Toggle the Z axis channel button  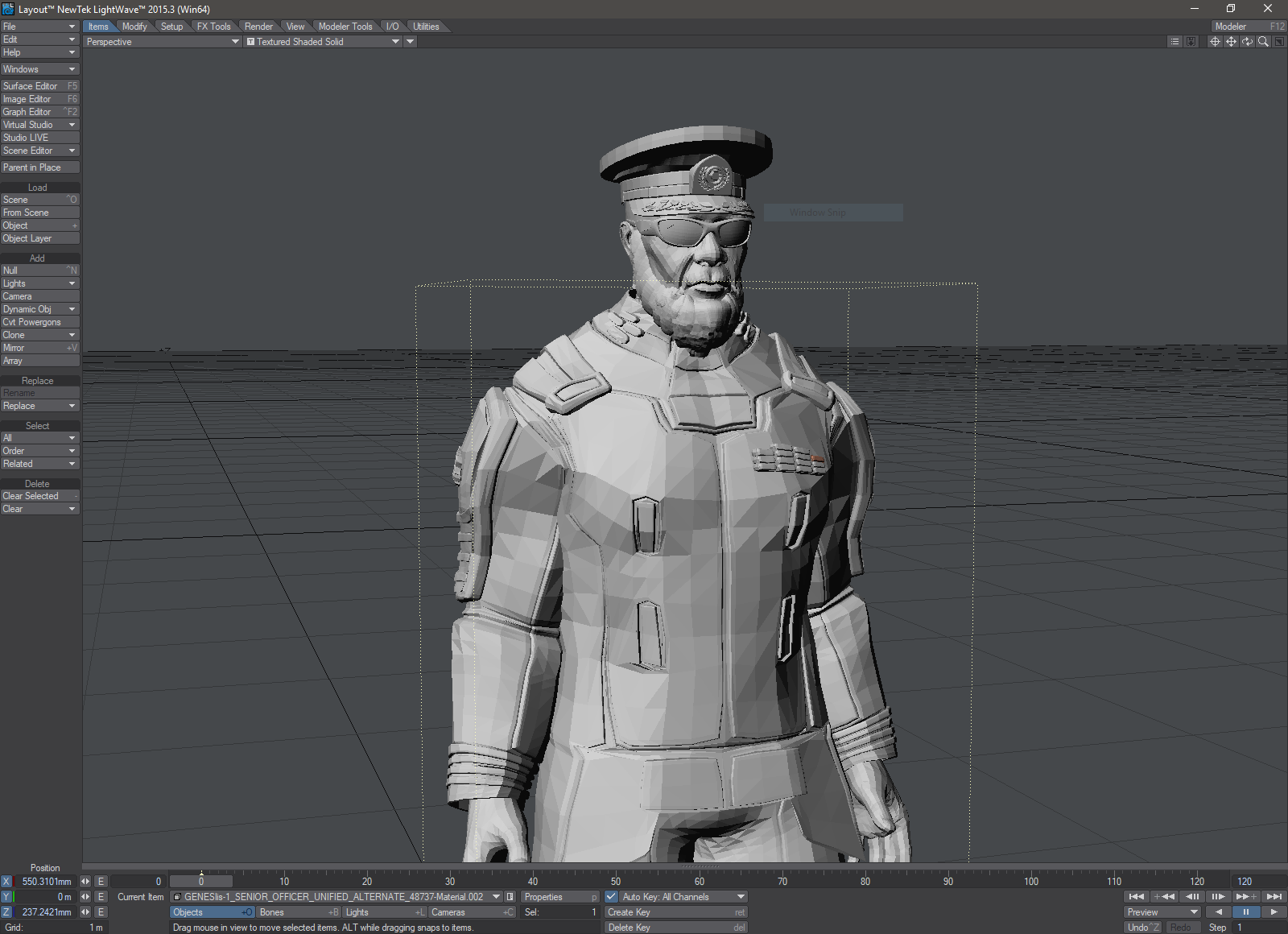click(x=6, y=912)
